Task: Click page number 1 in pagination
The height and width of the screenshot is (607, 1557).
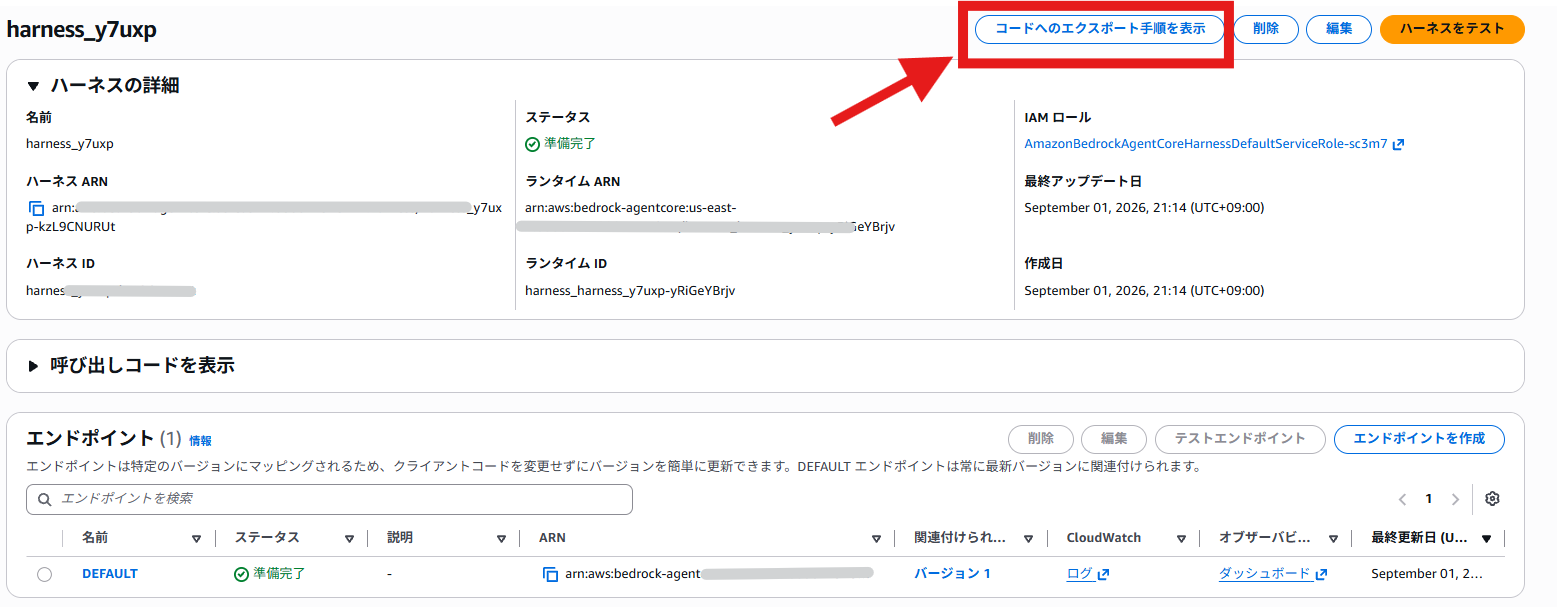Action: [x=1429, y=499]
